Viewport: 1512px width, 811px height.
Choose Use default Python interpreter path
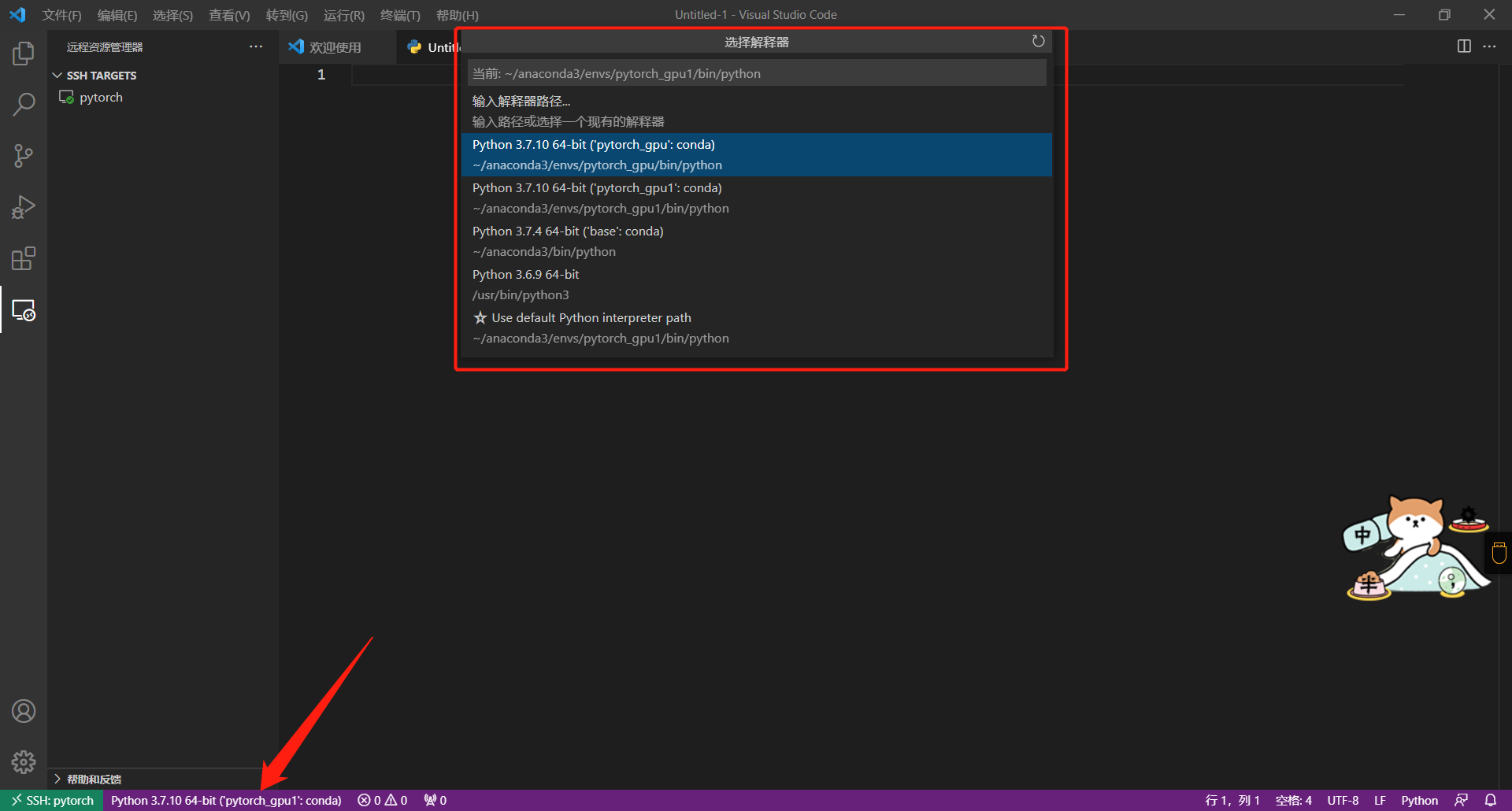[757, 328]
